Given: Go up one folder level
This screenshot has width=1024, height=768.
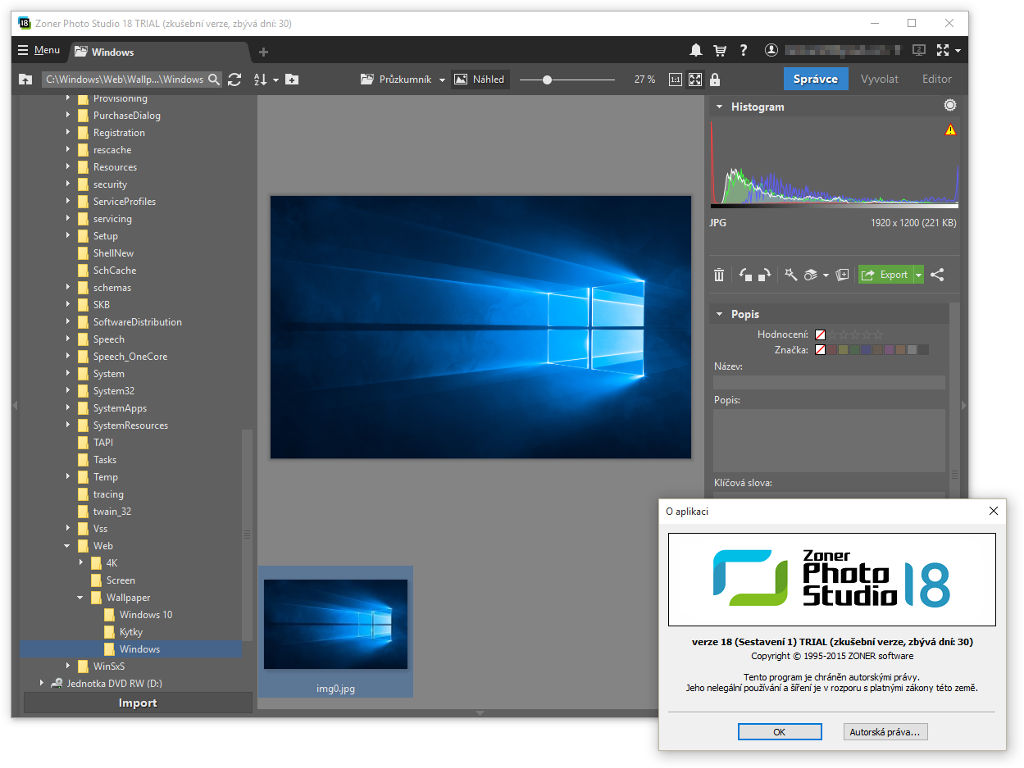Looking at the screenshot, I should pos(25,79).
